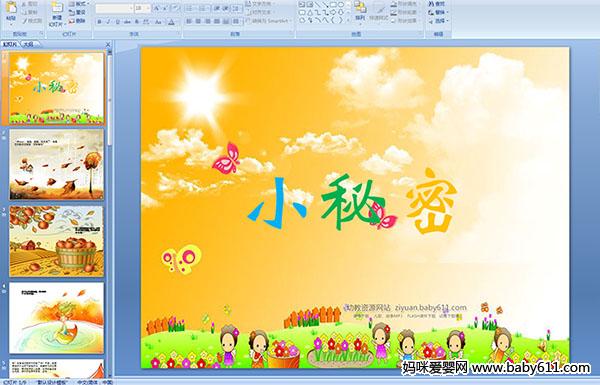Screen dimensions: 600x385
Task: Click the Reset (重设) slide button
Action: [77, 12]
